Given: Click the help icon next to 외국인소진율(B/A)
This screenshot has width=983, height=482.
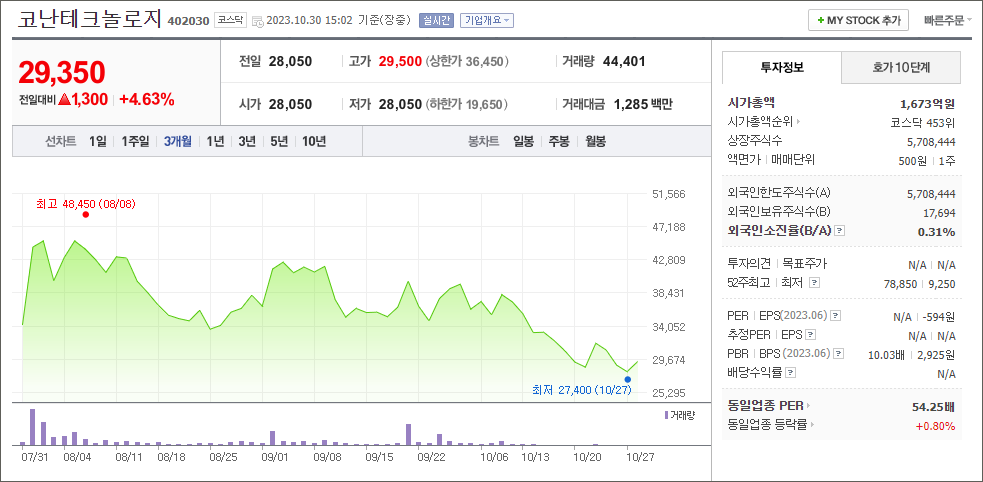Looking at the screenshot, I should coord(840,231).
